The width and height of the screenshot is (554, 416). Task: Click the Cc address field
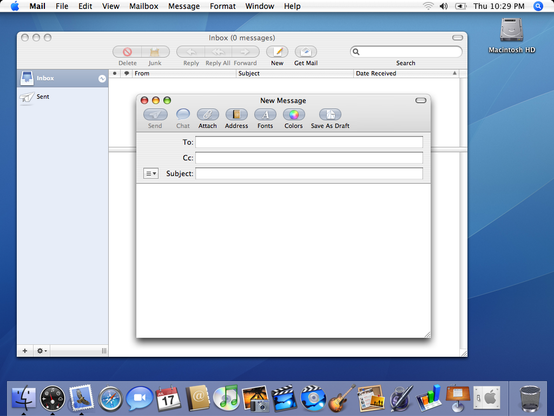(309, 158)
